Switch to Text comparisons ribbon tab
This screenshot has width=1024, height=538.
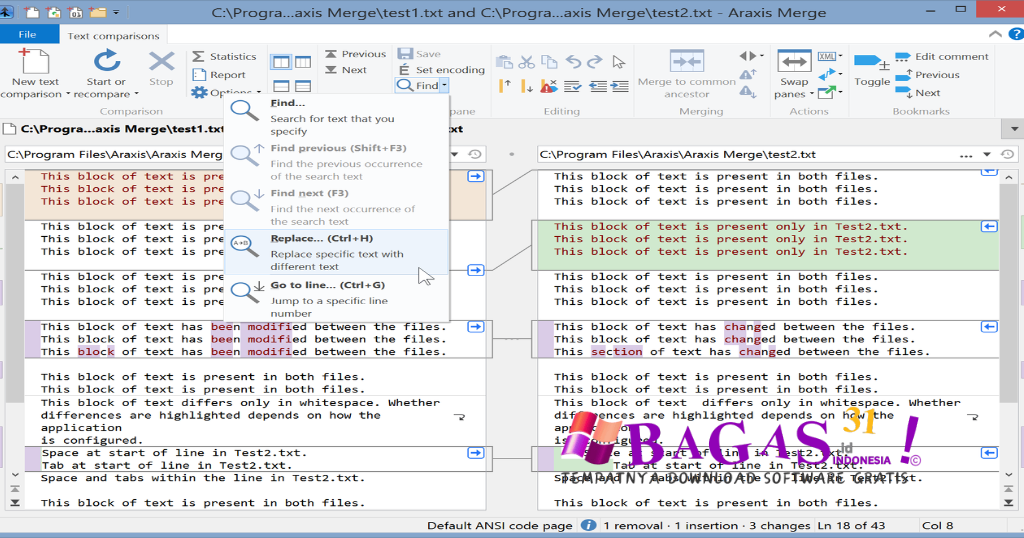pyautogui.click(x=113, y=35)
